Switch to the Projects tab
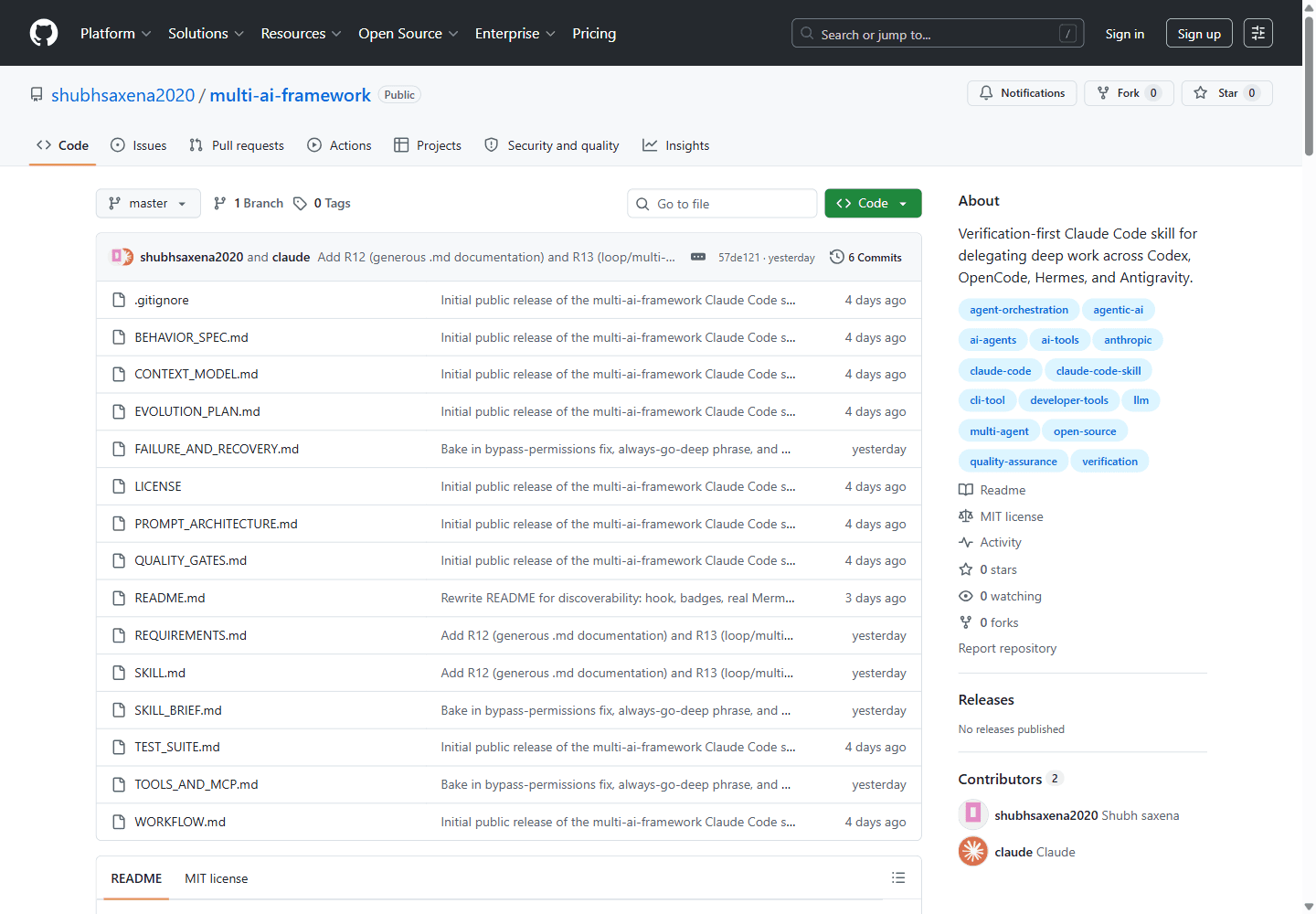 click(x=428, y=145)
